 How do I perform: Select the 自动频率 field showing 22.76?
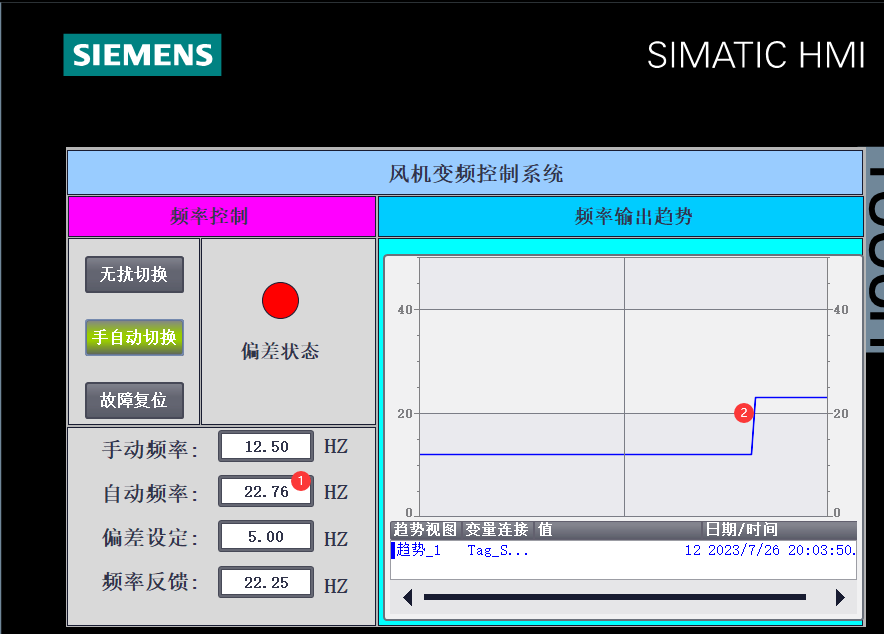tap(266, 491)
